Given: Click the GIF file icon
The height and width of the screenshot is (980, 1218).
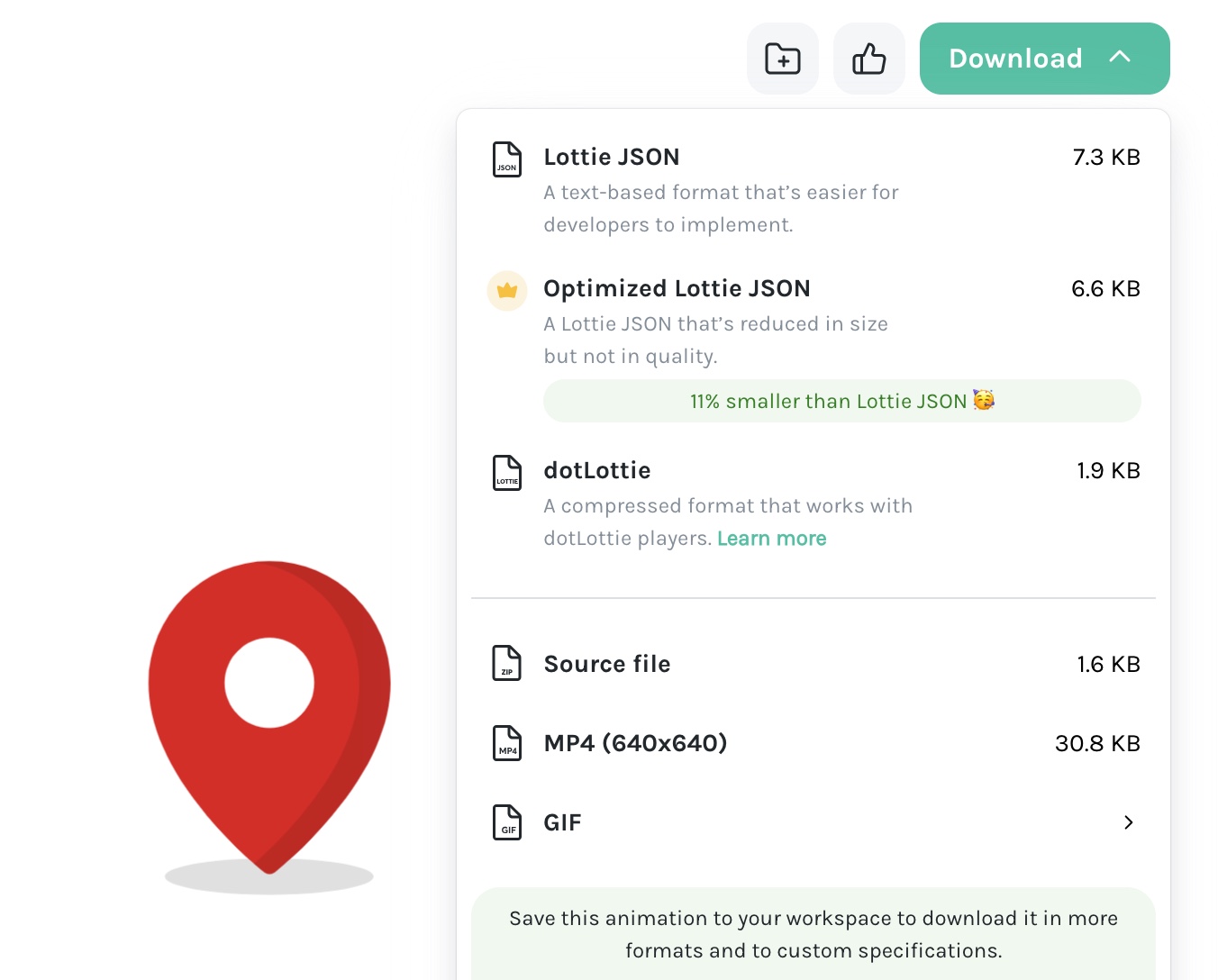Looking at the screenshot, I should coord(507,822).
